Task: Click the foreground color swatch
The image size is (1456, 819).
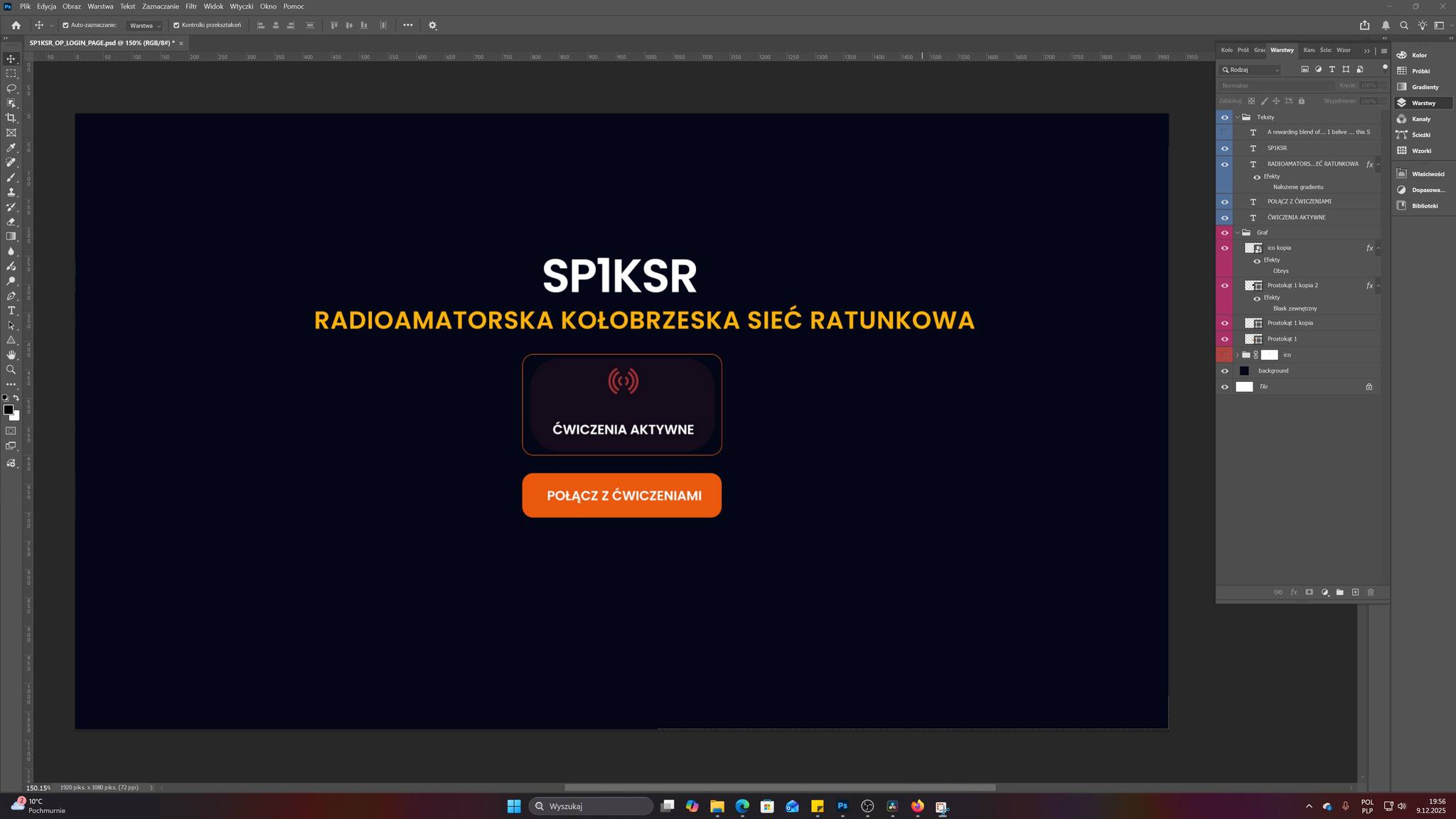Action: [x=8, y=409]
